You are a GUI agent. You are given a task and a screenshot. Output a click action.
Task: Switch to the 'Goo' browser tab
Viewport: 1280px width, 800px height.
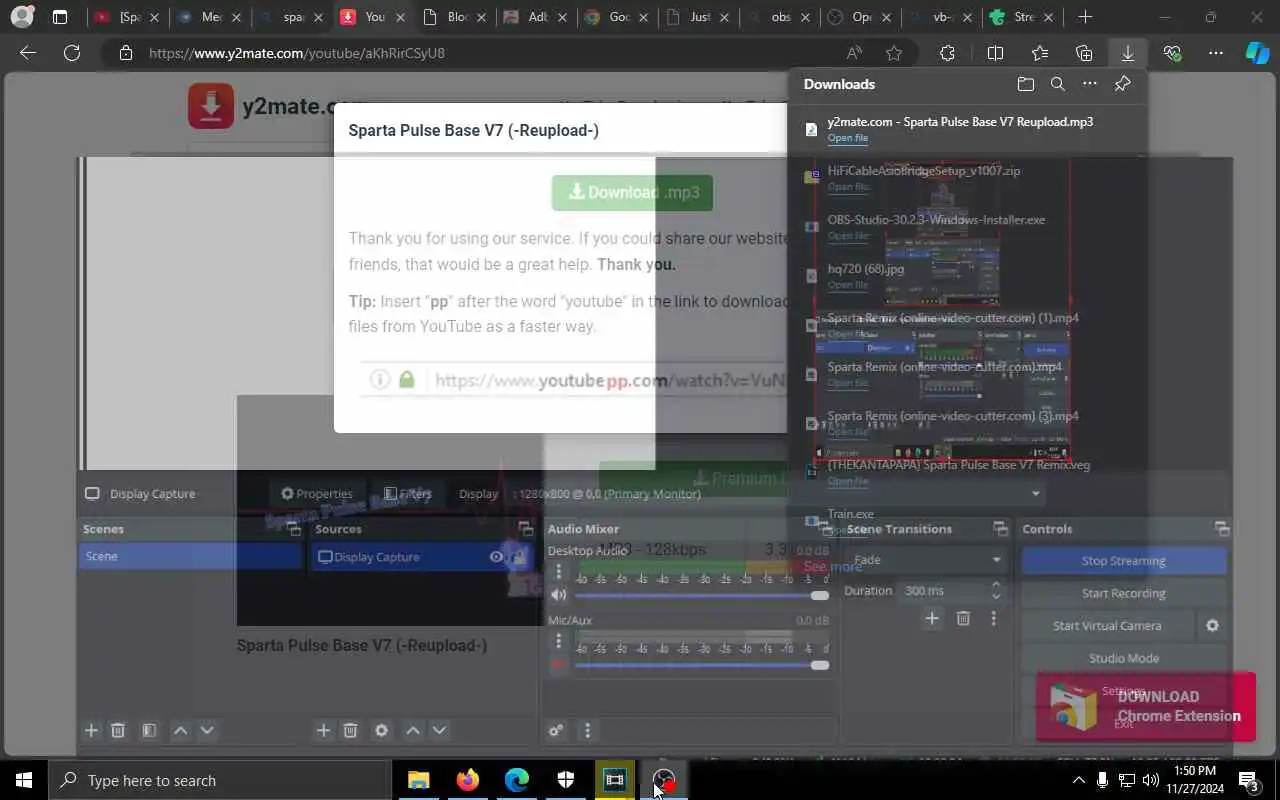[619, 17]
